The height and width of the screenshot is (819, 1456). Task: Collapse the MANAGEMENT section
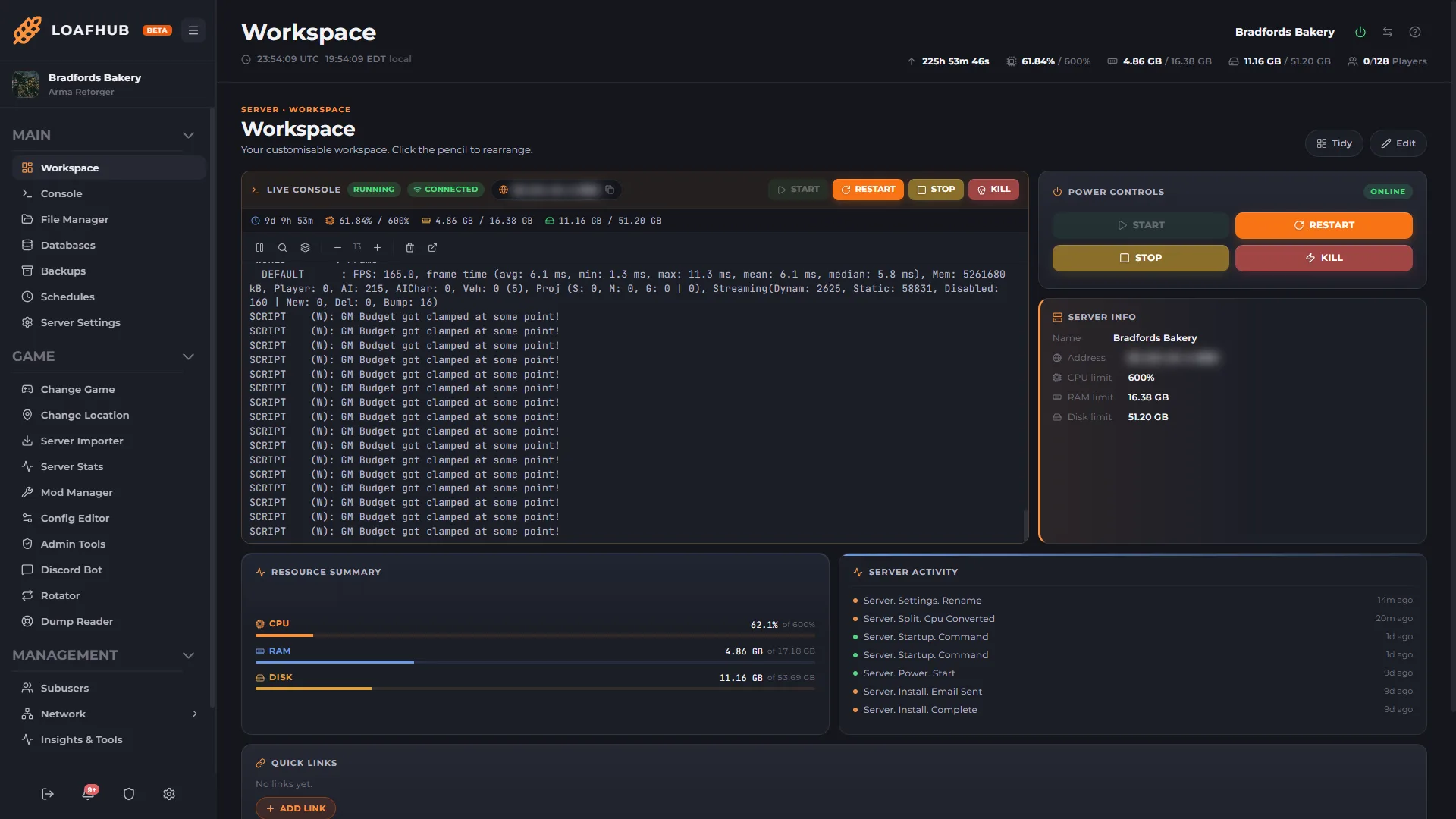(188, 655)
